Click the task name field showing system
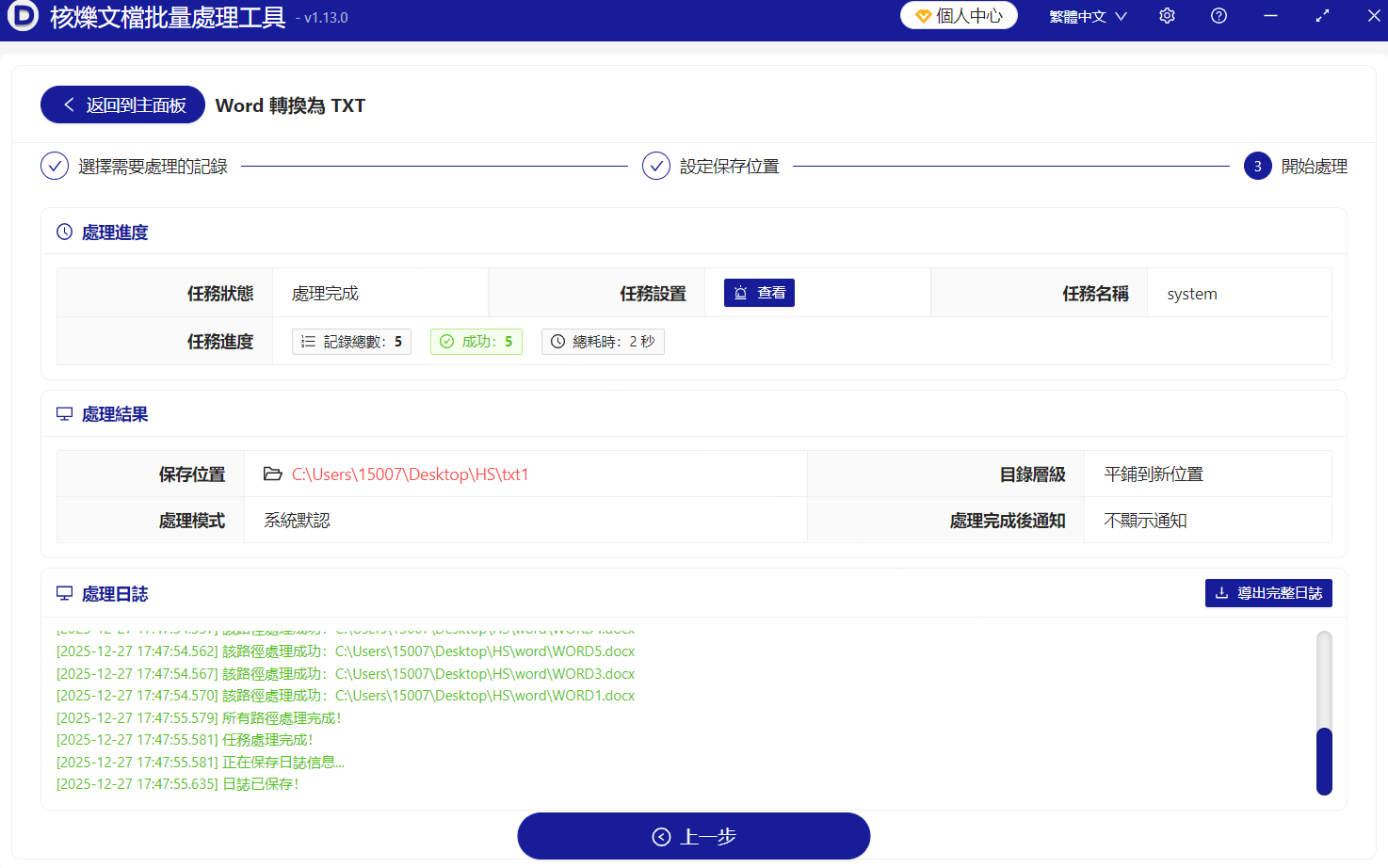Screen dimensions: 1388x868 [x=1191, y=293]
